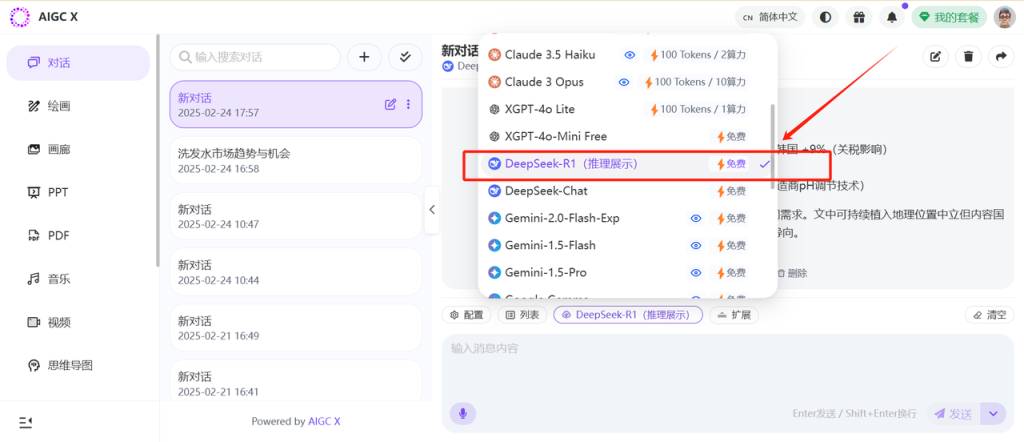Open the 绘画 drawing section
This screenshot has height=442, width=1024.
coord(78,106)
